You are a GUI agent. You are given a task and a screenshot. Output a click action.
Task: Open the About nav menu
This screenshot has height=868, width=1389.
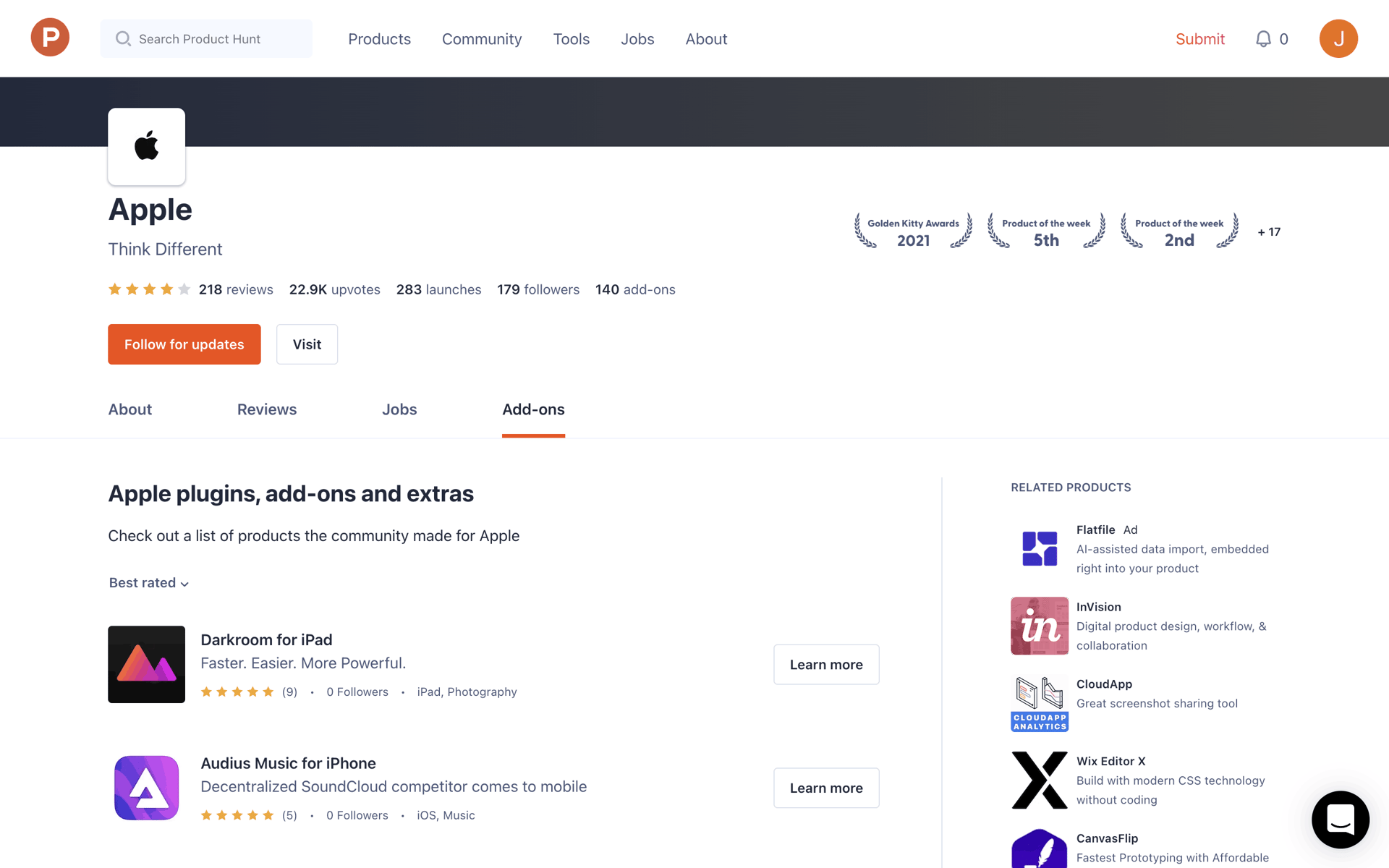pos(706,39)
